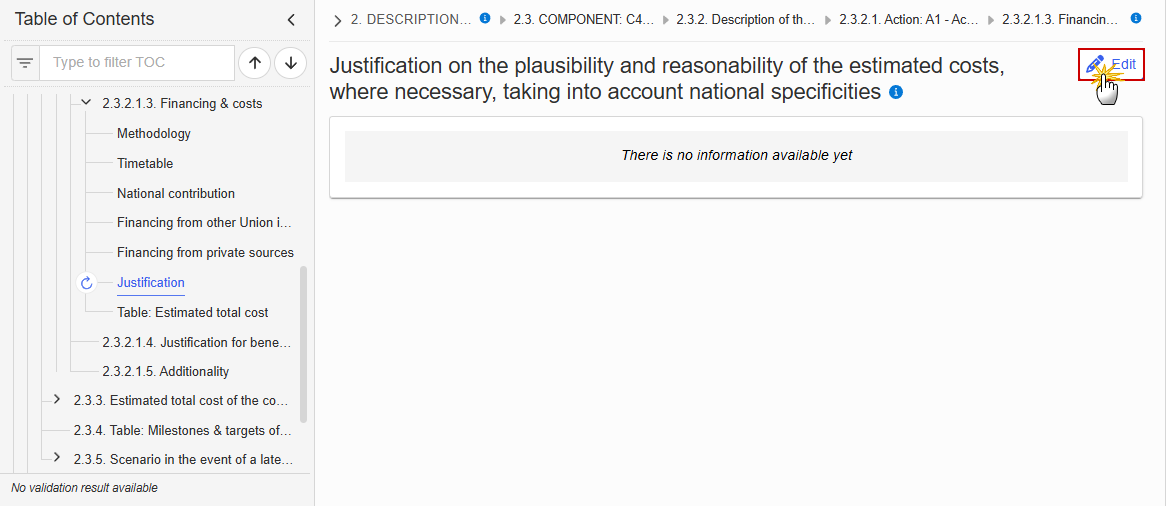Expand 2.3.3. Estimated total cost node
This screenshot has height=506, width=1166.
pos(57,400)
